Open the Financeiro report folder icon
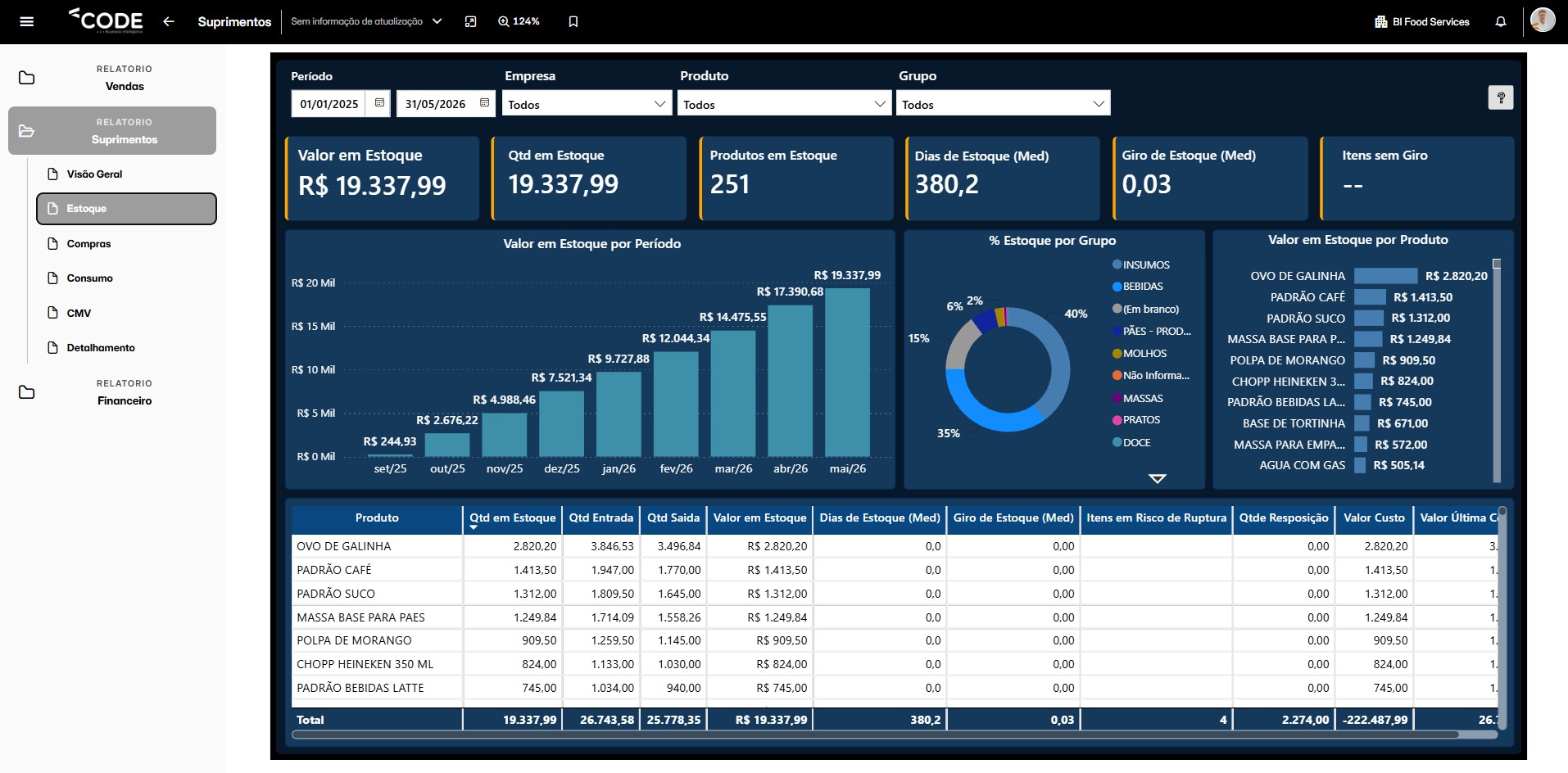This screenshot has width=1568, height=773. [x=26, y=392]
